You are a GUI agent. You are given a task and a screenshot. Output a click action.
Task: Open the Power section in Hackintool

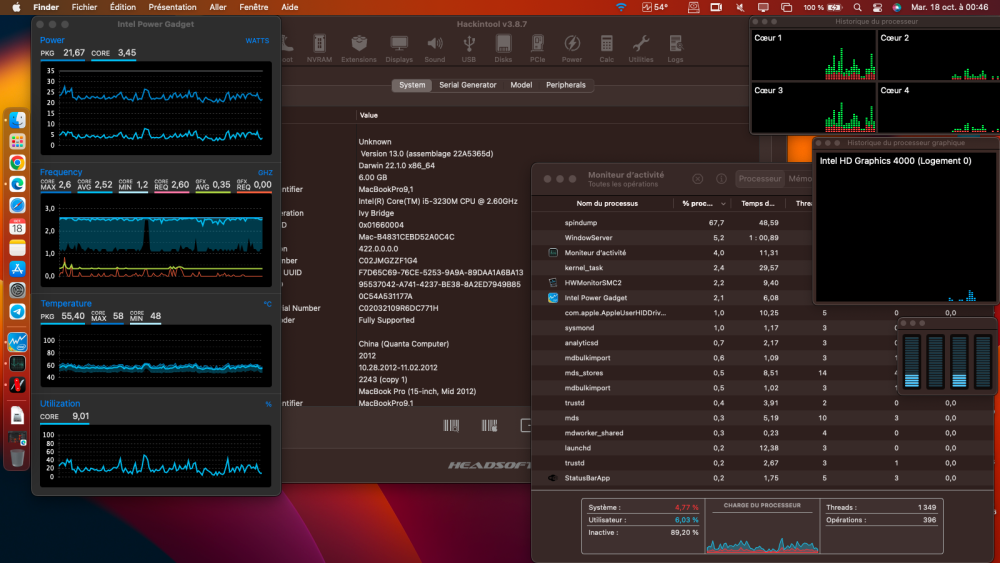[x=572, y=48]
